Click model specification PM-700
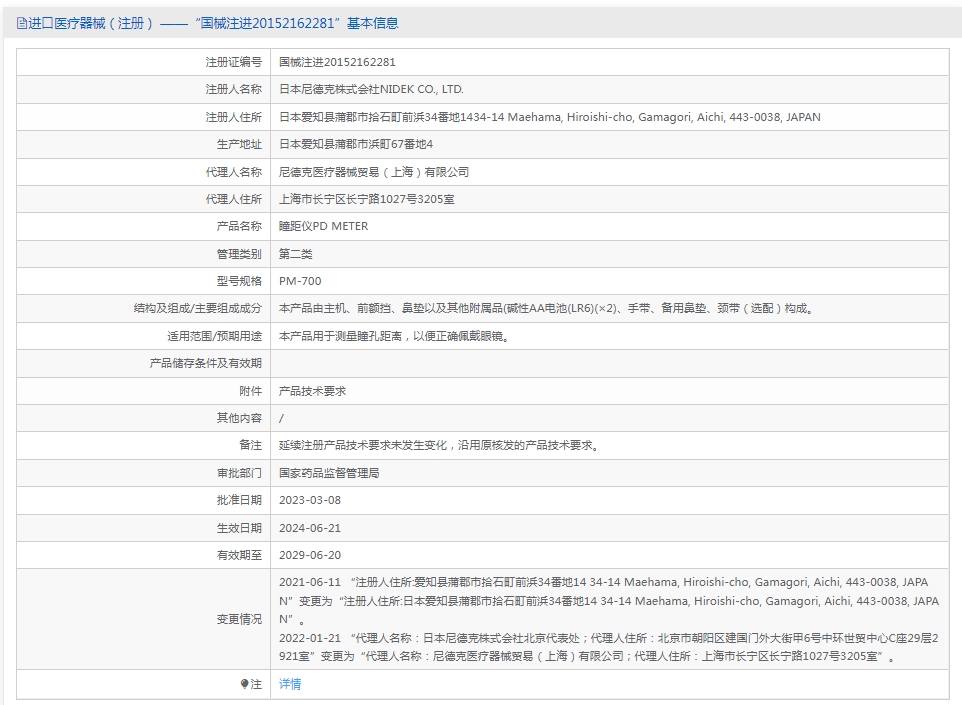962x705 pixels. [300, 281]
